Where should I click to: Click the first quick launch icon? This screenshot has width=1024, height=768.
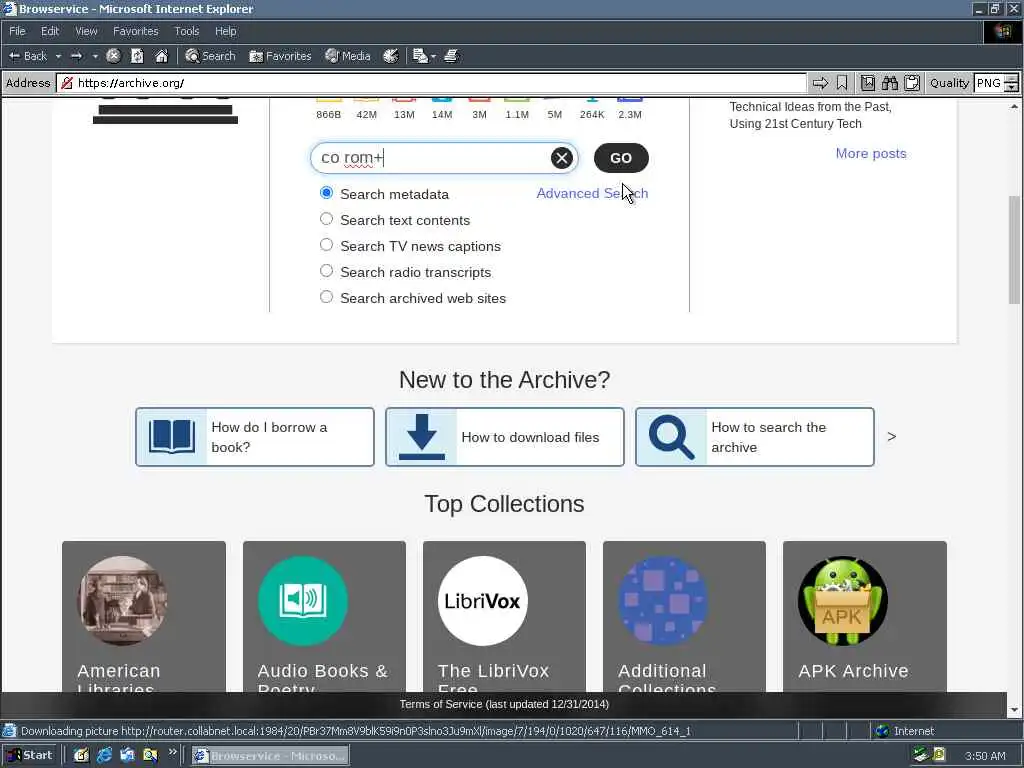(81, 756)
